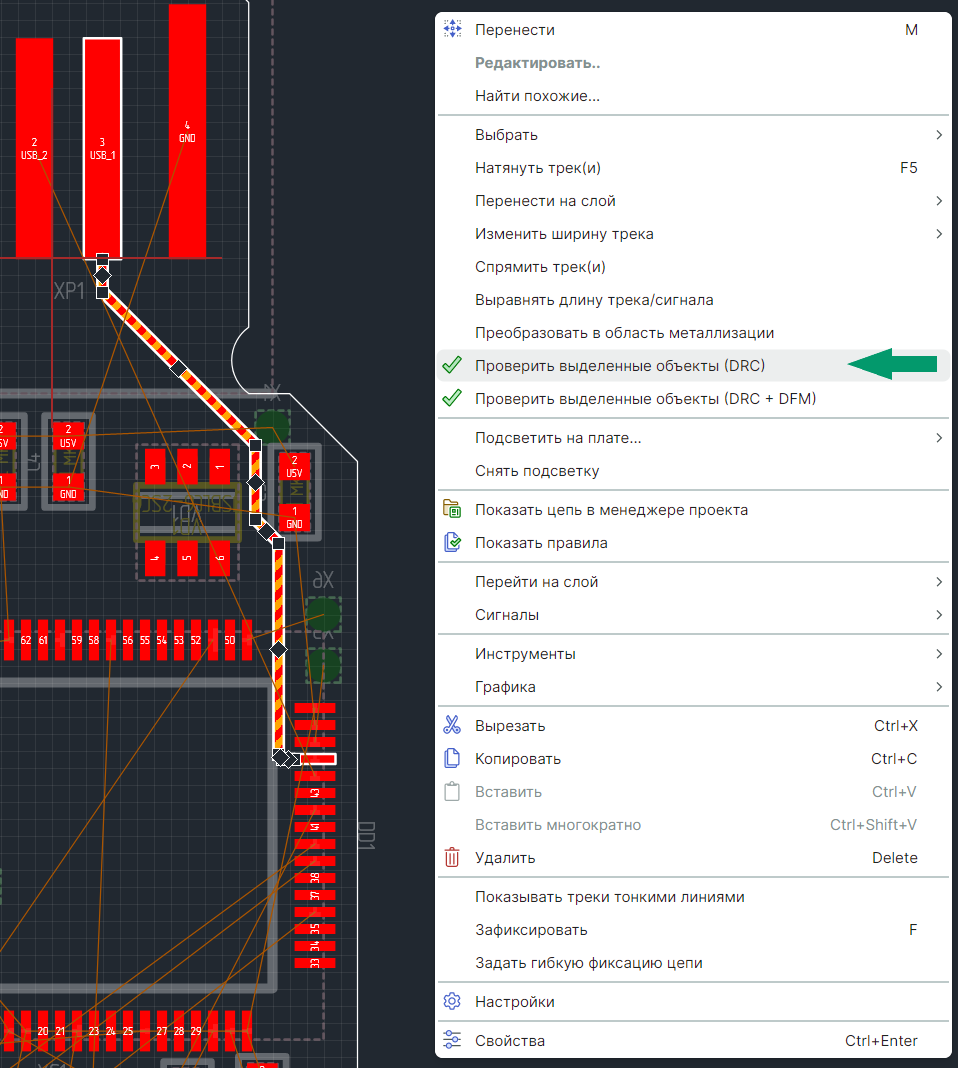Toggle Зафиксировать lock for selected track
This screenshot has height=1068, width=958.
[531, 930]
